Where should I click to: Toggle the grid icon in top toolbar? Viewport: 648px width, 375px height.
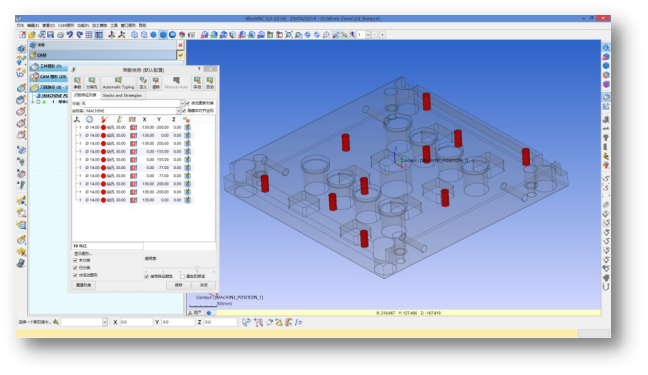(x=89, y=35)
